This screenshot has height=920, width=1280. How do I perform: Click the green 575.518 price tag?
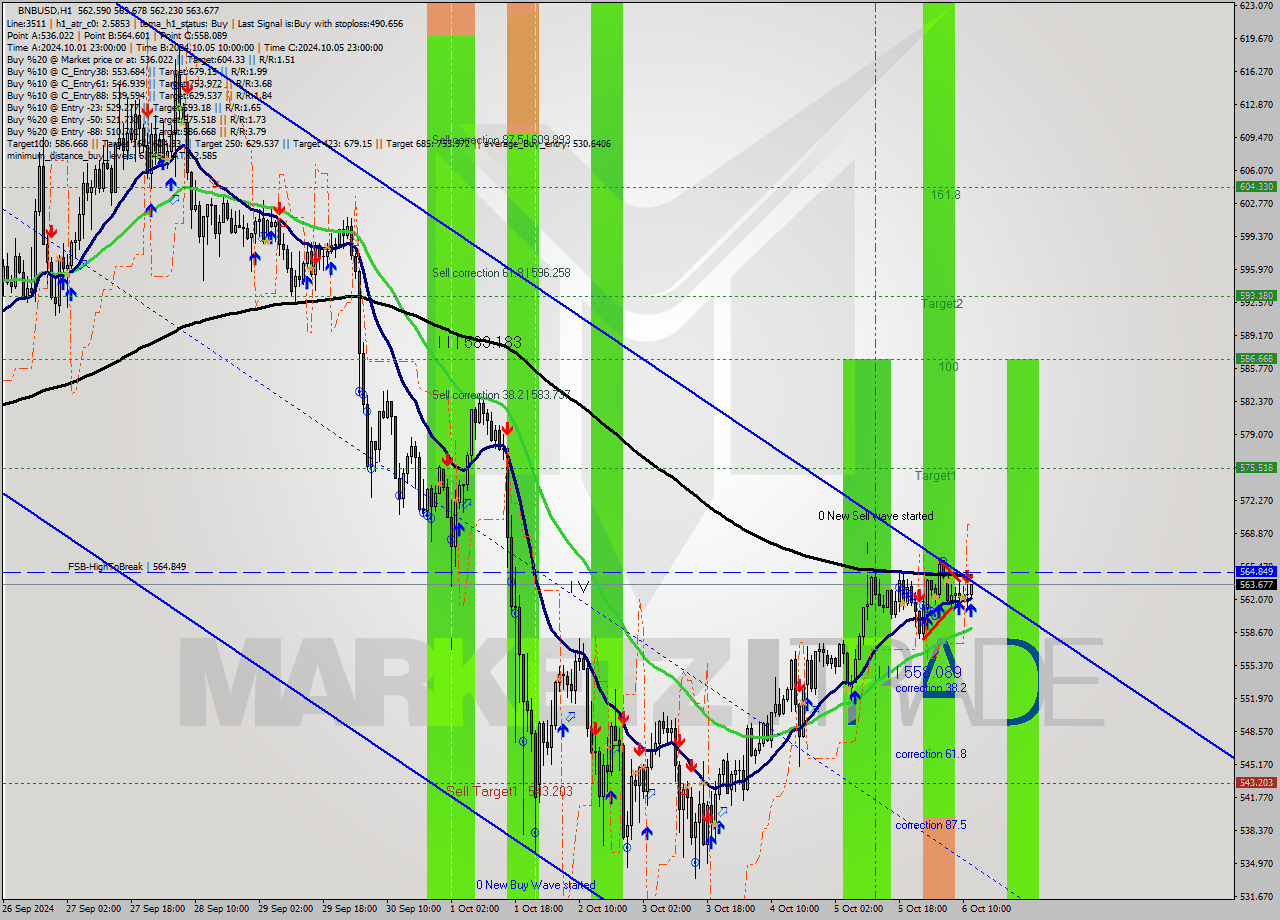1256,468
